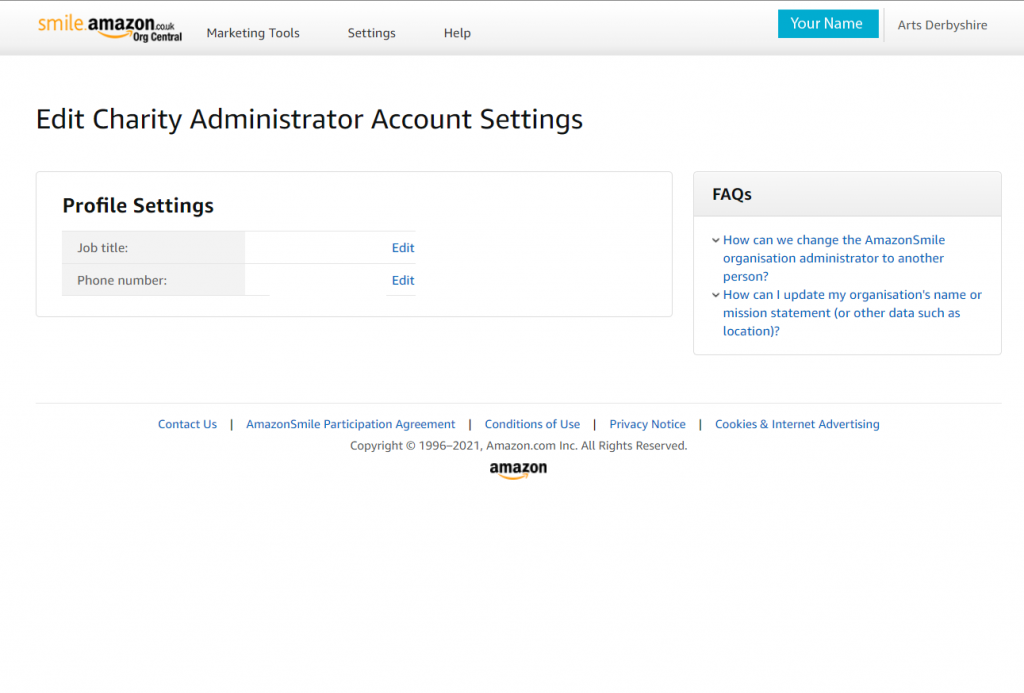1024x693 pixels.
Task: Click the Your Name account button
Action: click(827, 24)
